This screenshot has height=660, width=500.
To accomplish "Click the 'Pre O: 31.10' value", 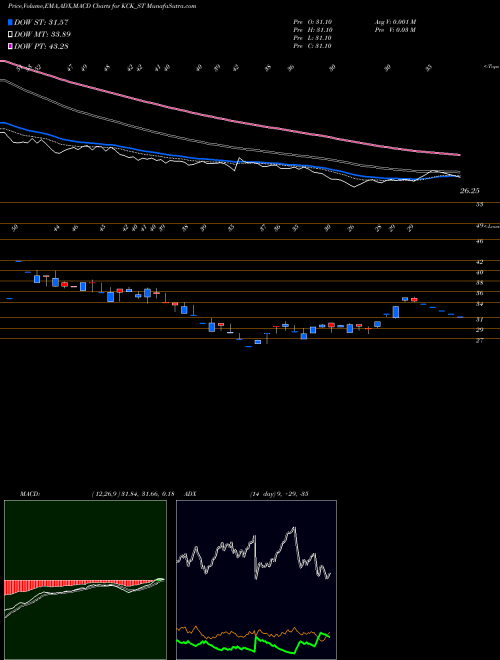I will pos(313,22).
